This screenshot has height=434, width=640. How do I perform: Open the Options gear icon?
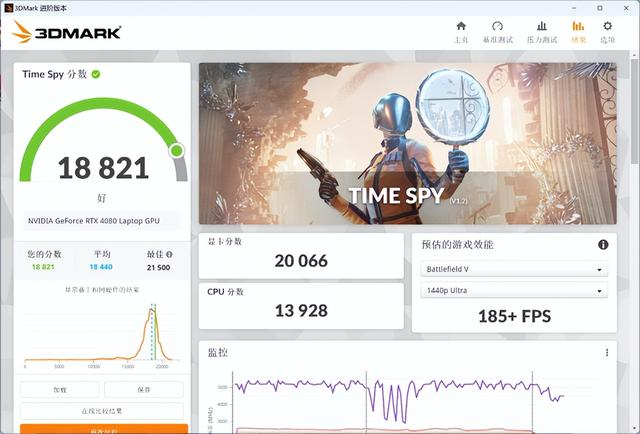[x=607, y=27]
